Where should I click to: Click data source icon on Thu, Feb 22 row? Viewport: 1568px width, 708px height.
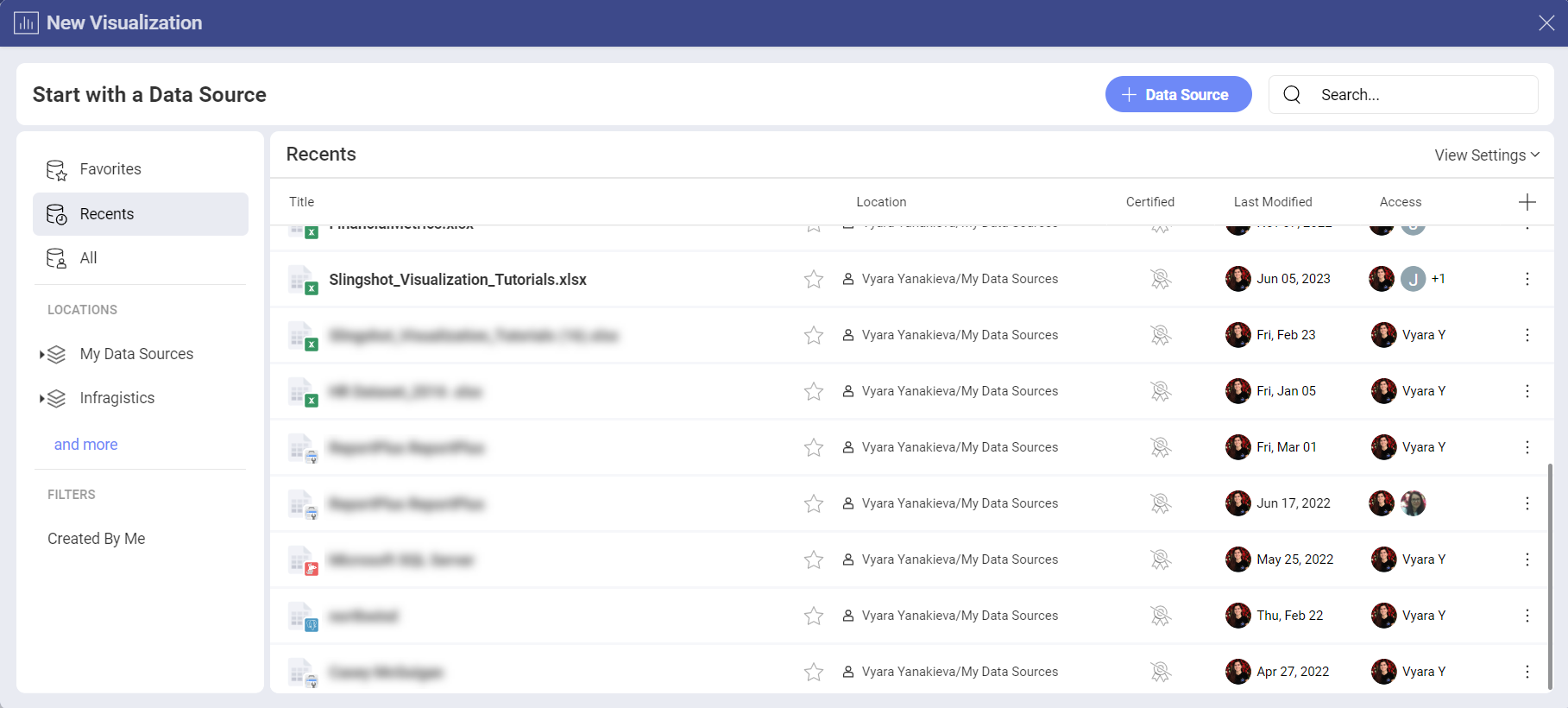coord(303,616)
